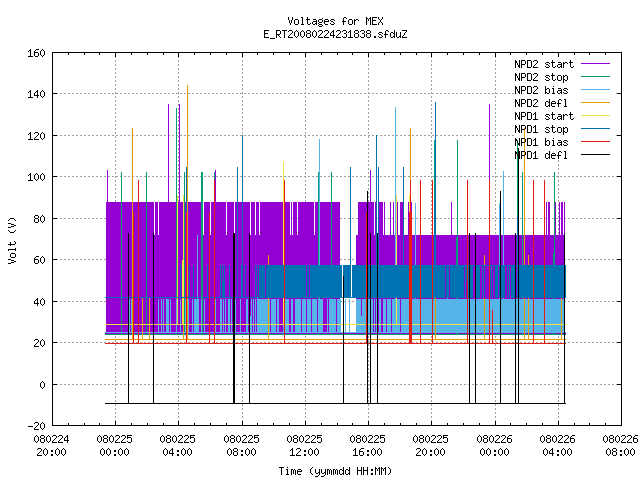Viewport: 640px width, 480px height.
Task: Click the black NPD1 defl baseline at -9 volts
Action: click(x=335, y=403)
